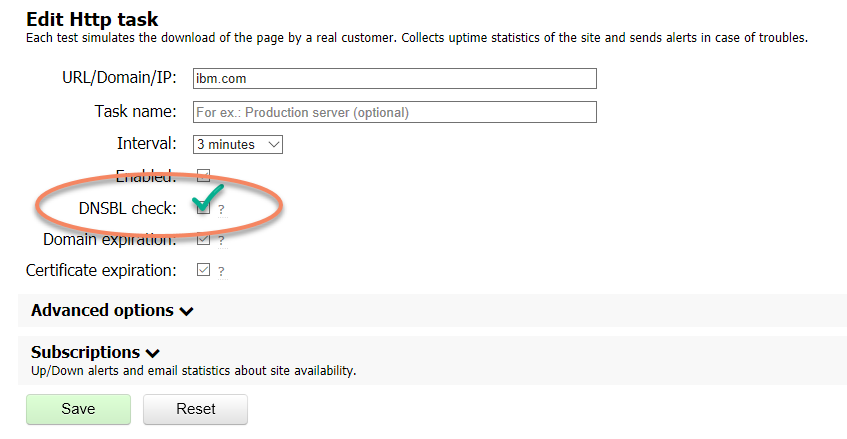Image resolution: width=847 pixels, height=439 pixels.
Task: Click the 'Certificate expiration:' label text
Action: 101,270
